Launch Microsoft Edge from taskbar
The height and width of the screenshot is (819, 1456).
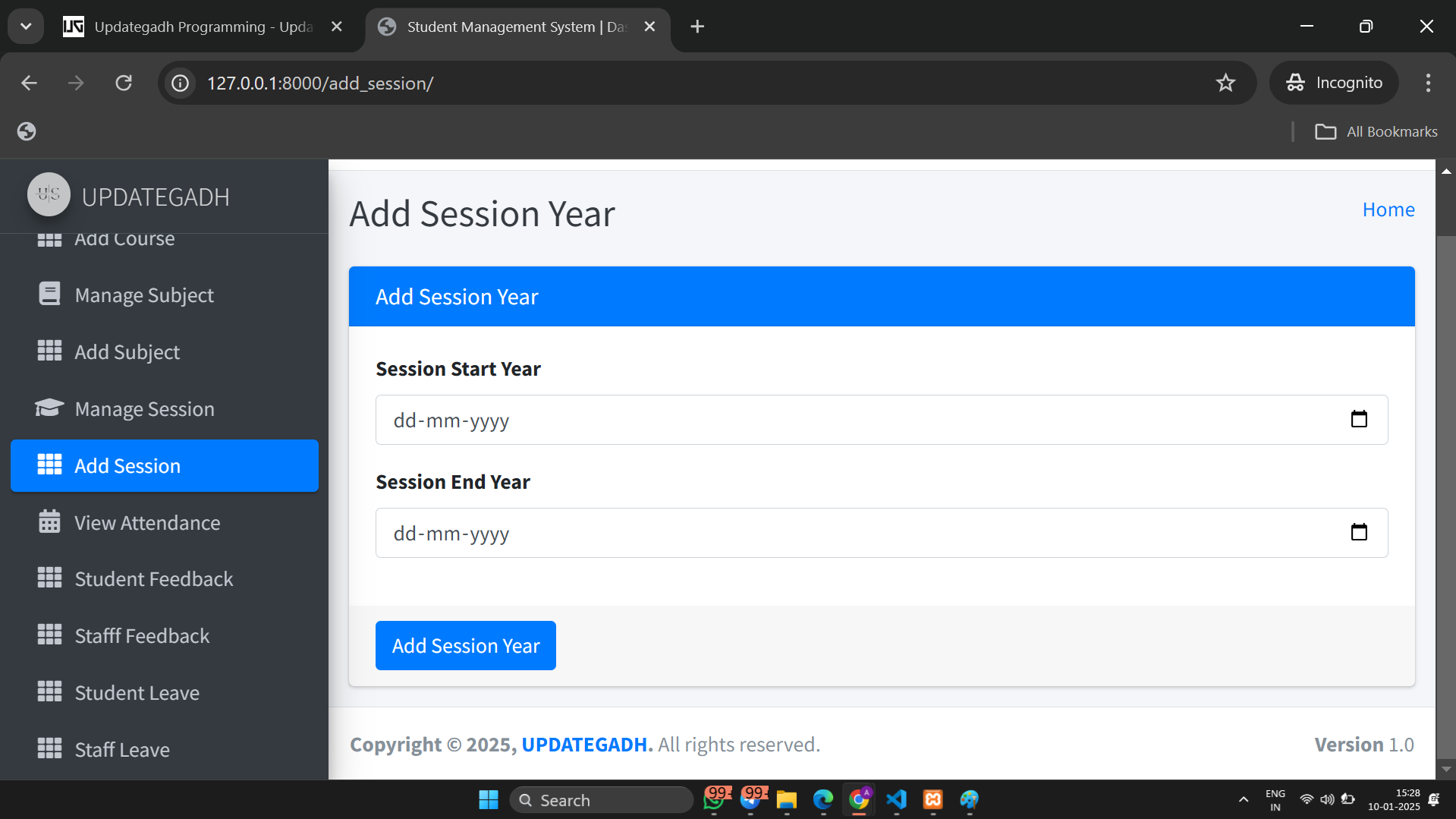[823, 799]
